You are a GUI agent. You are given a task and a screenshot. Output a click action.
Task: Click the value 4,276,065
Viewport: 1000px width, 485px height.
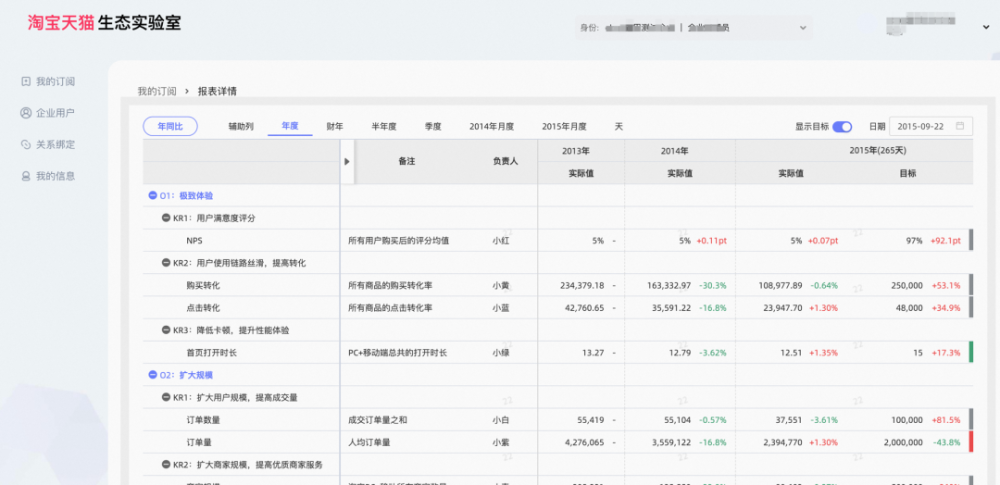point(583,442)
